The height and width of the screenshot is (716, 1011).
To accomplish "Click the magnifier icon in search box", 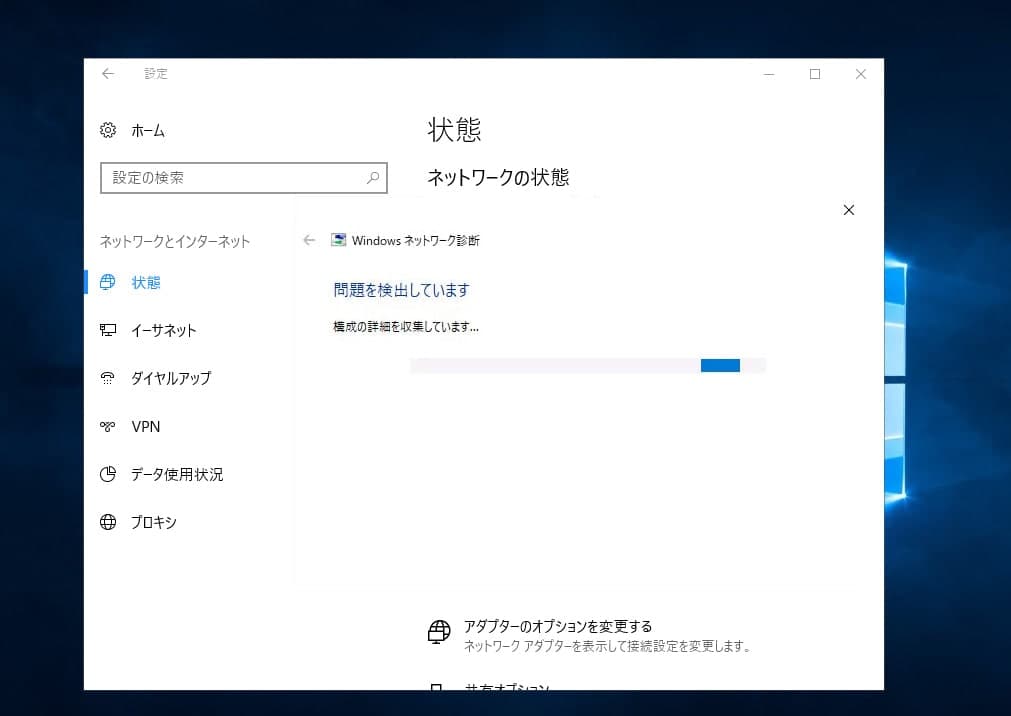I will [x=373, y=178].
